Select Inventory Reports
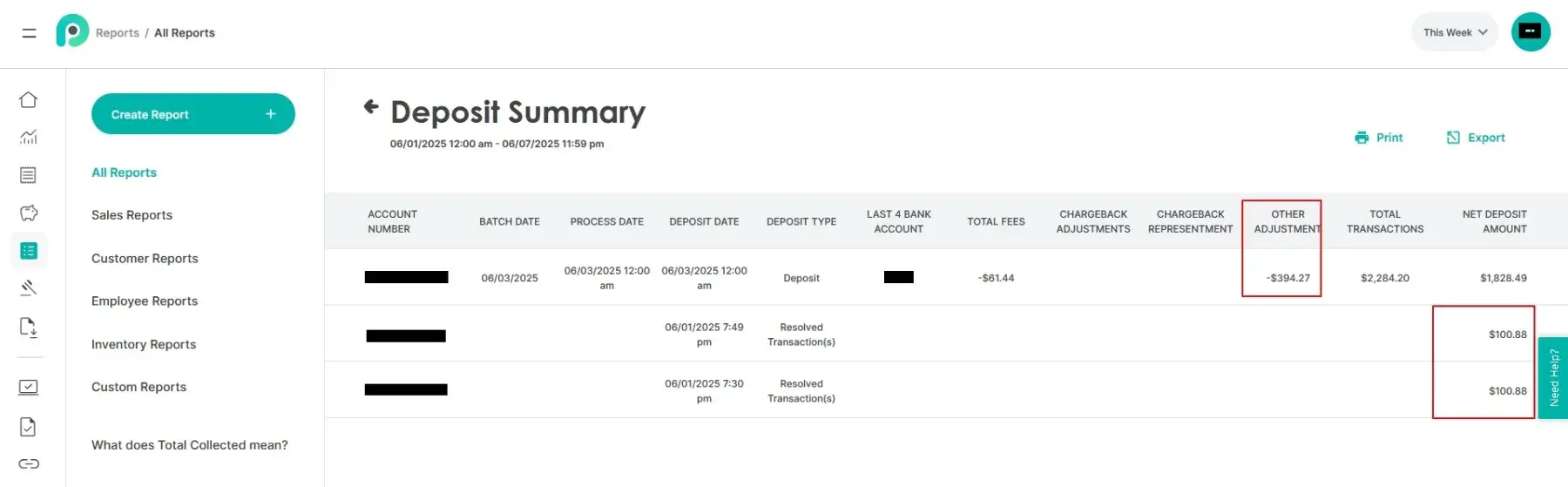This screenshot has height=487, width=1568. coord(144,344)
